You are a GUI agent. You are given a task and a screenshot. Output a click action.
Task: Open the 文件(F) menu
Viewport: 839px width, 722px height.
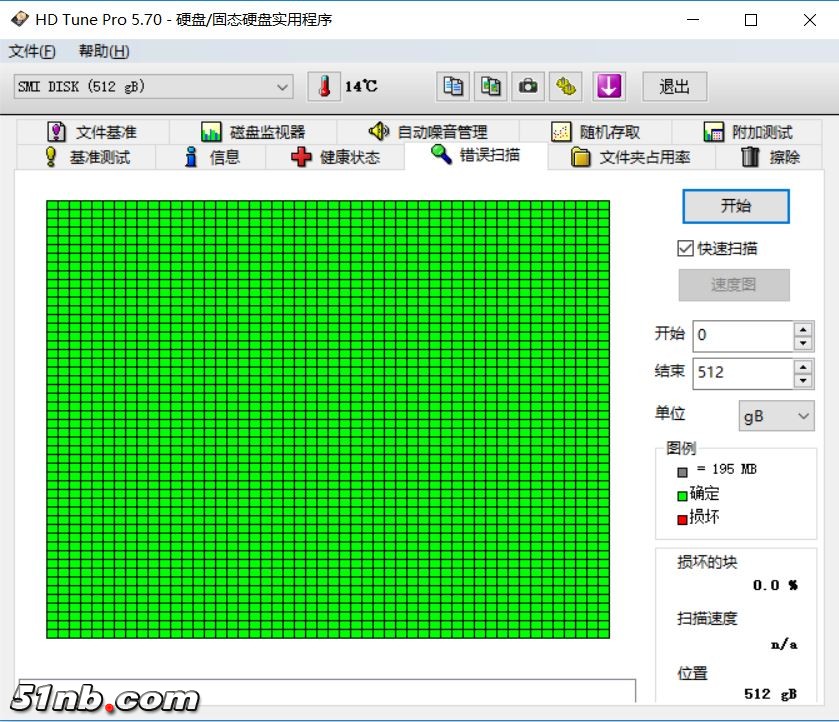point(32,52)
